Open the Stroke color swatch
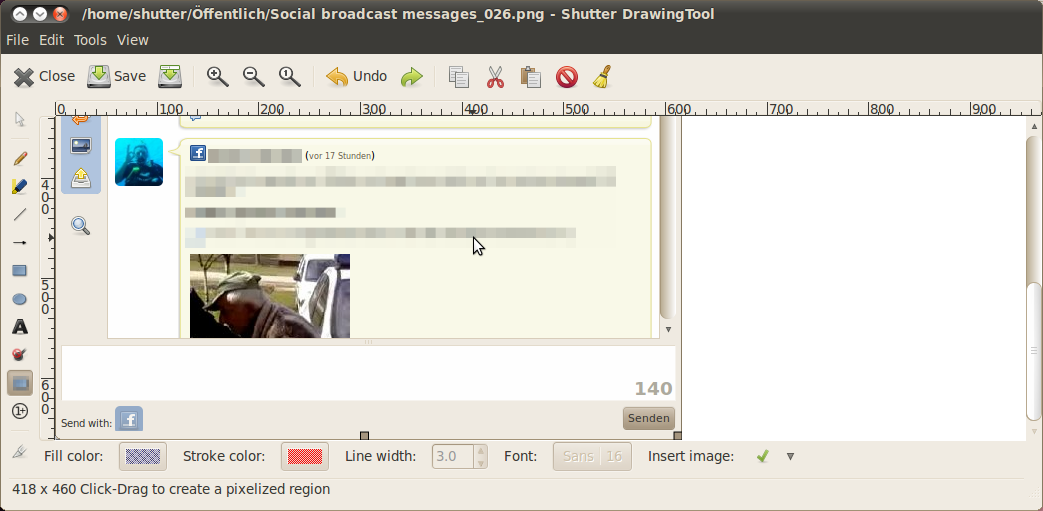 pyautogui.click(x=305, y=456)
